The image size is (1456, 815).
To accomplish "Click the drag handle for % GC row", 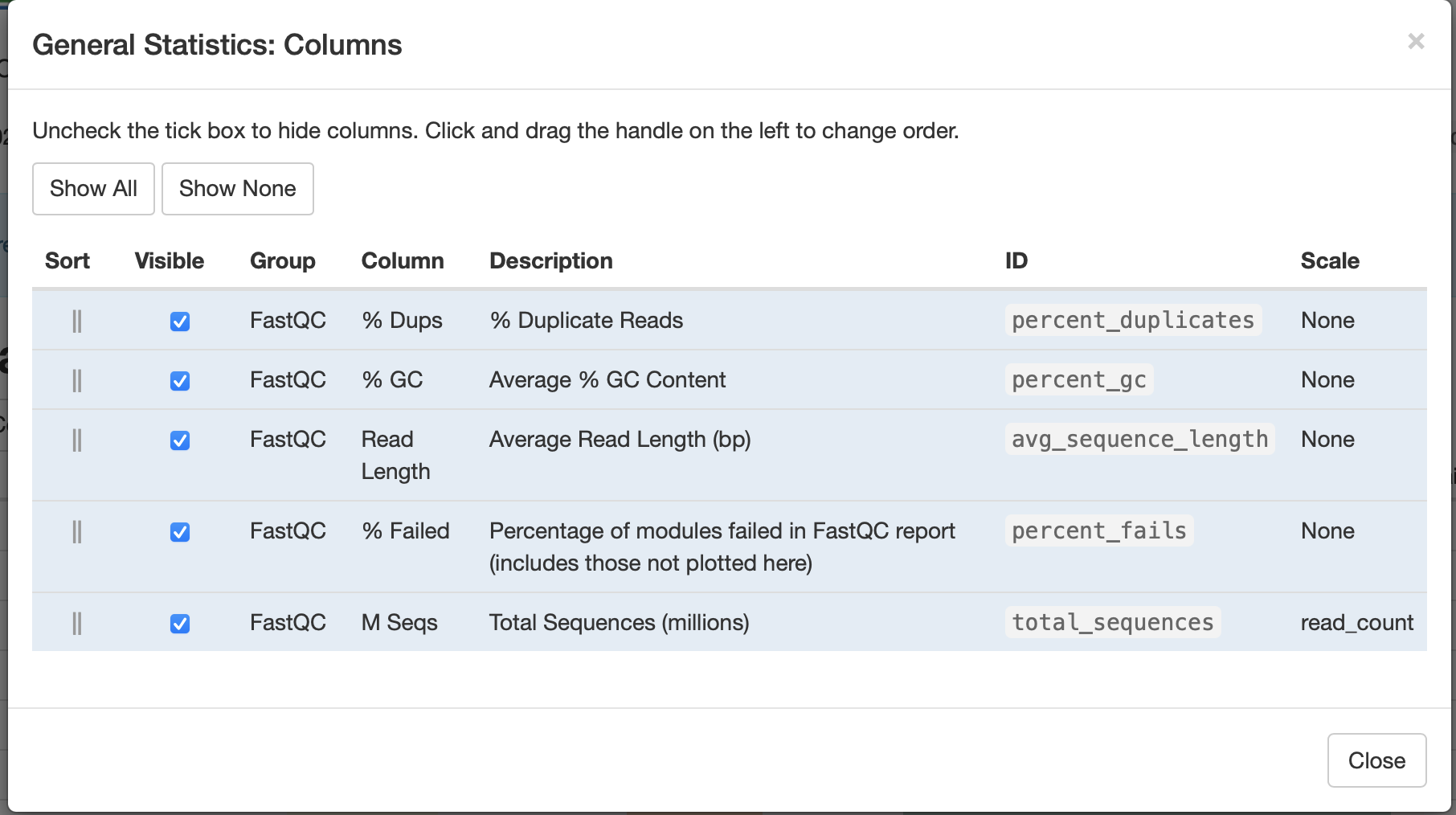I will pos(77,380).
